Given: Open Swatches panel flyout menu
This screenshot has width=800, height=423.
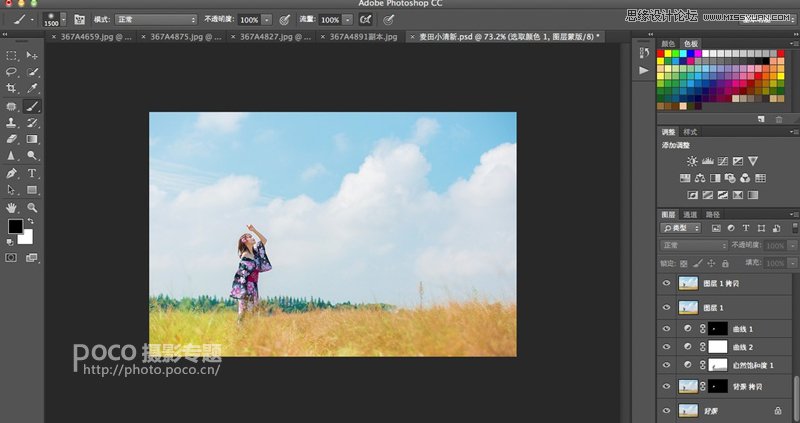Looking at the screenshot, I should click(792, 44).
